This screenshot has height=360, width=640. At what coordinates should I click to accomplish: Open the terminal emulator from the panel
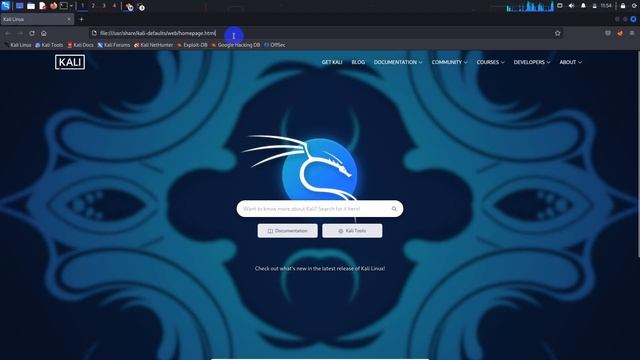pos(64,6)
